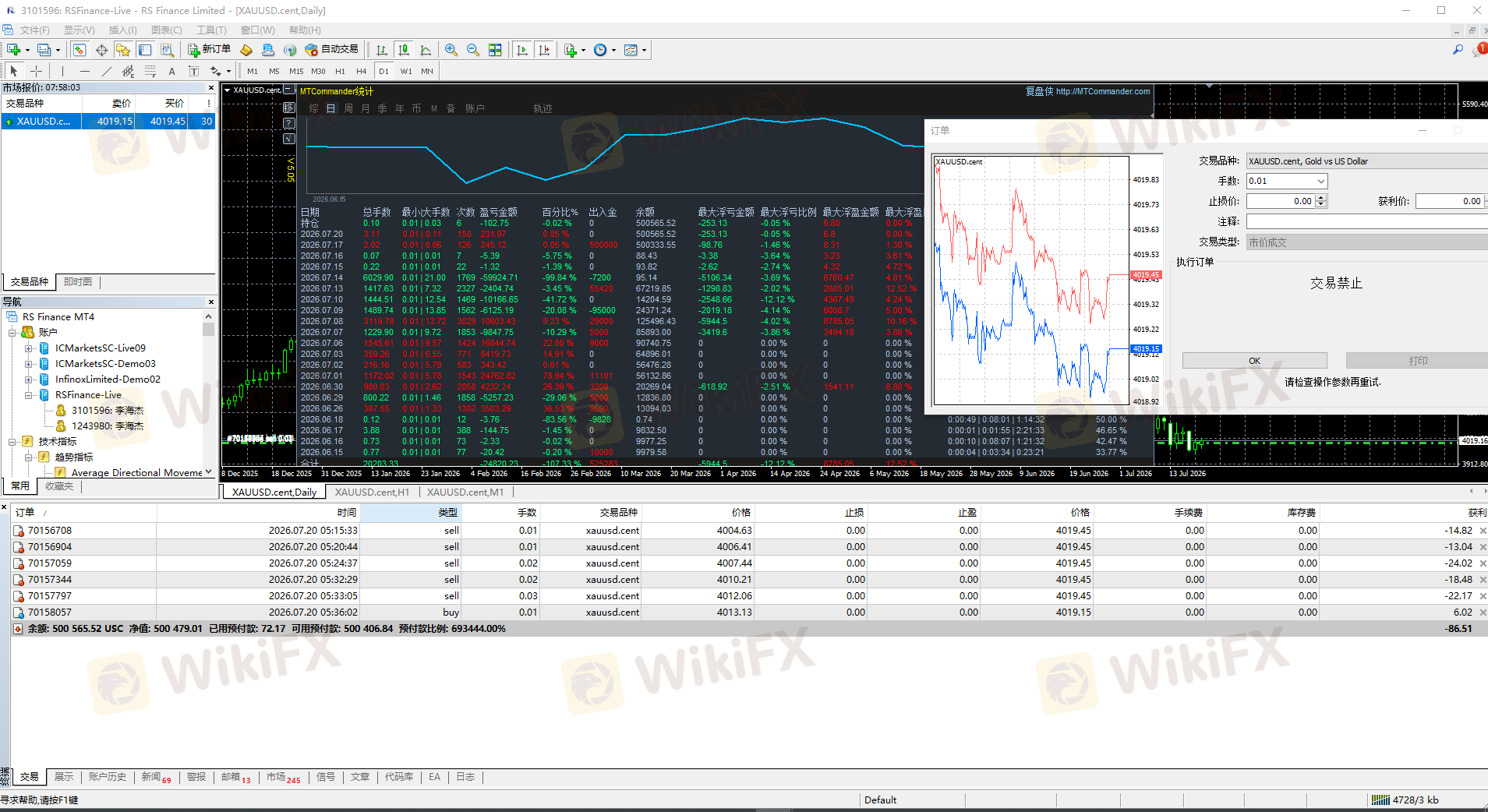Switch chart period to M1

coord(253,71)
